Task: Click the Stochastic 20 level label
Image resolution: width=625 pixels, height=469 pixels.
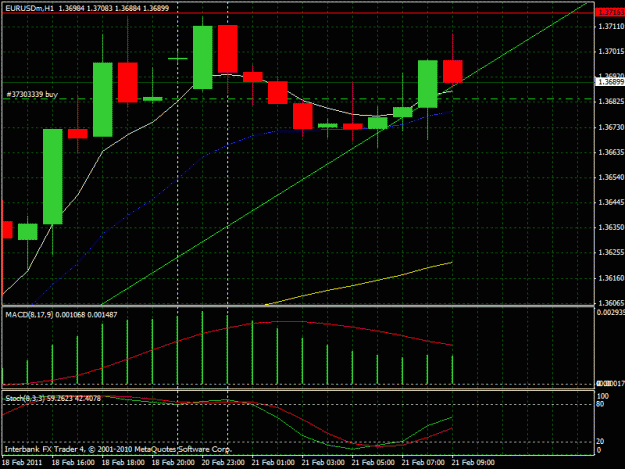Action: click(x=600, y=441)
